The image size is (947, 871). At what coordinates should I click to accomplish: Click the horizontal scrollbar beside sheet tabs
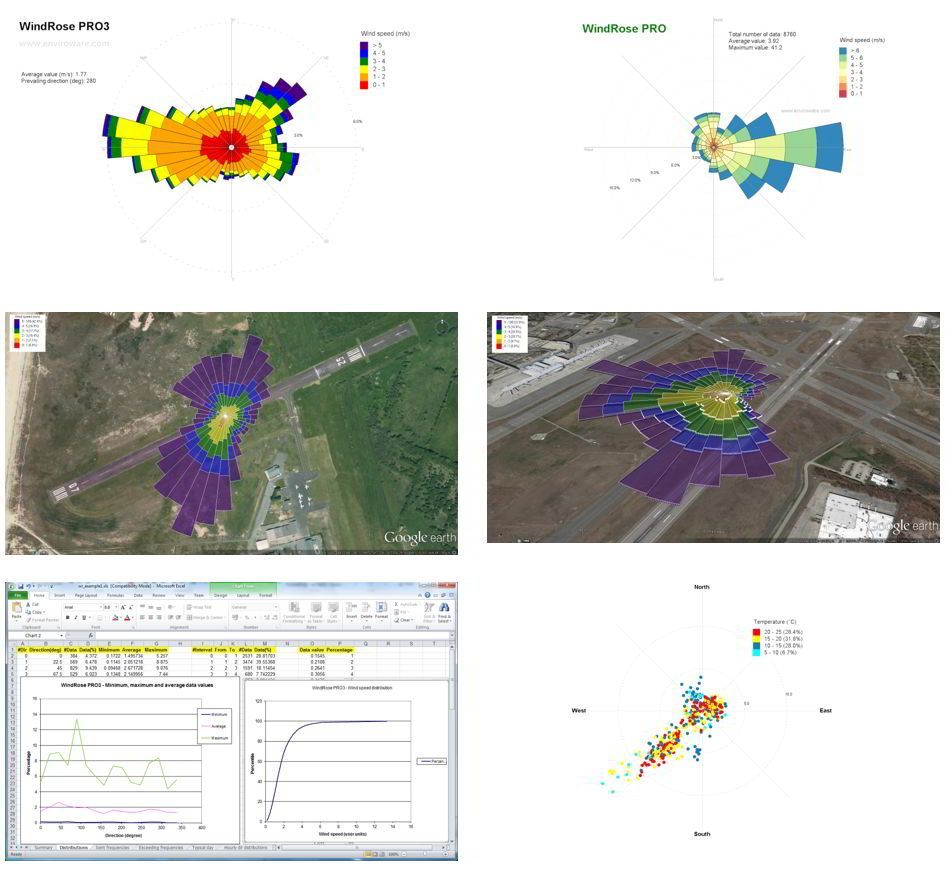[356, 847]
